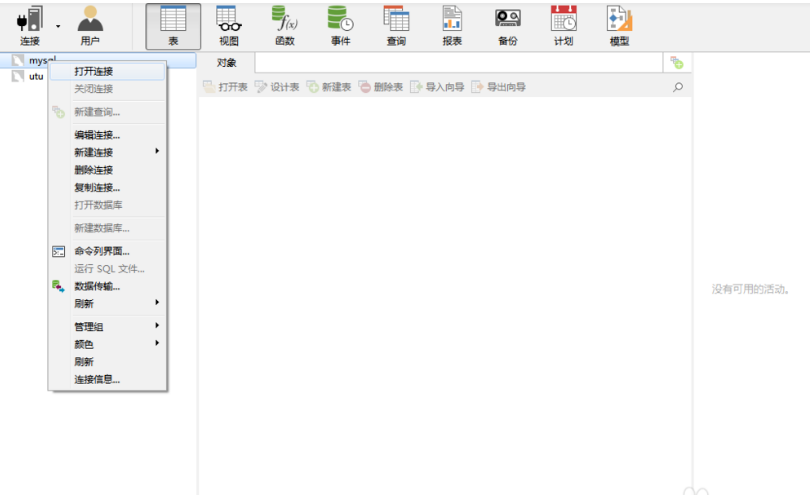This screenshot has width=810, height=495.
Task: Open the 新建连接 submenu entry
Action: pos(107,152)
